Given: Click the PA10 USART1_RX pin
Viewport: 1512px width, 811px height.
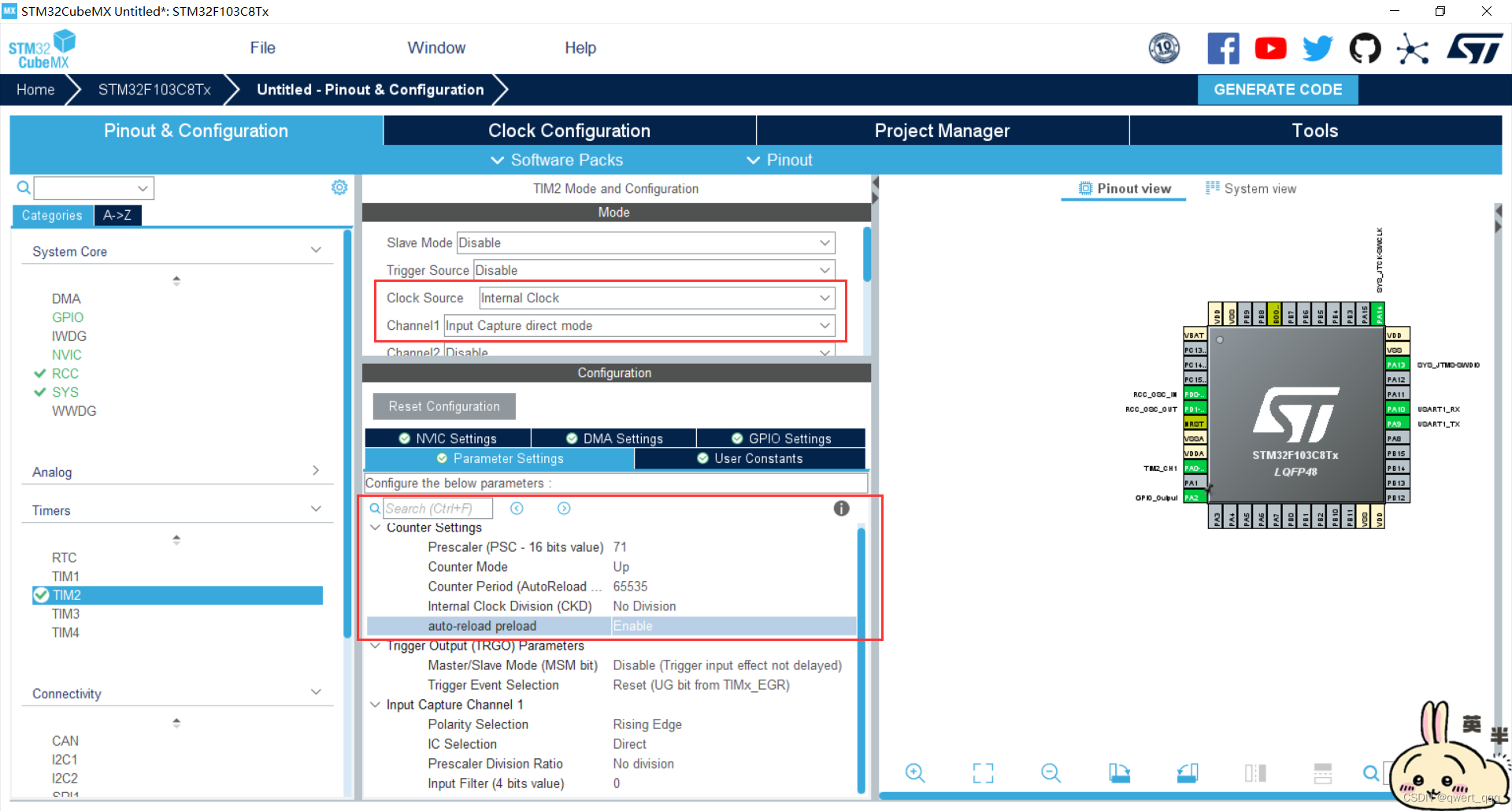Looking at the screenshot, I should [1397, 409].
